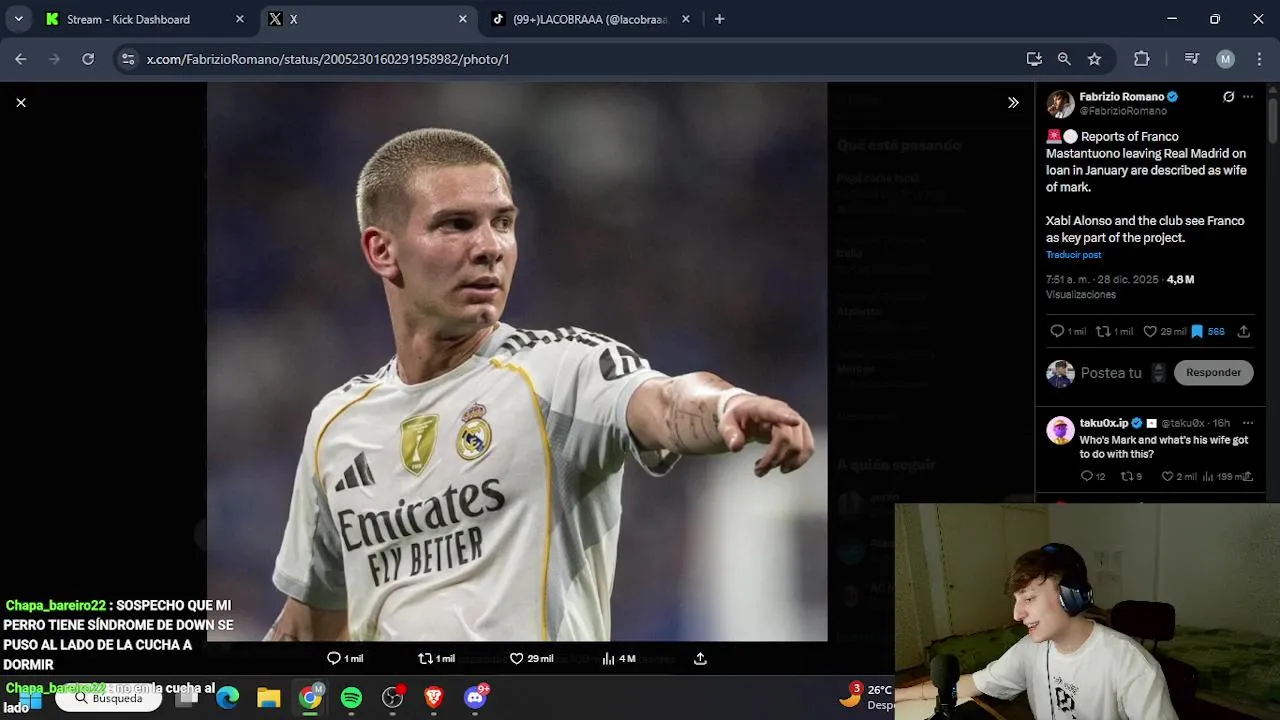Screen dimensions: 1280x720
Task: Install app icon in the address bar
Action: pos(1034,59)
